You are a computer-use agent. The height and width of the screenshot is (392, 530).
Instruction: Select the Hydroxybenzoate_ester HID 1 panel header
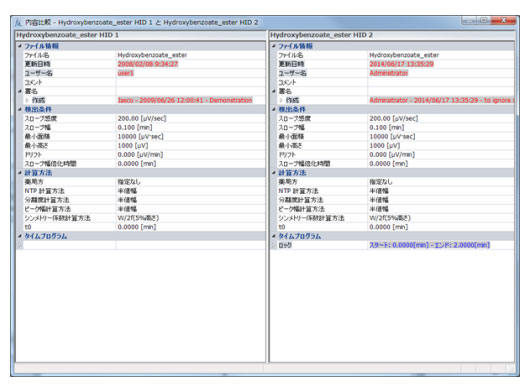click(x=140, y=35)
